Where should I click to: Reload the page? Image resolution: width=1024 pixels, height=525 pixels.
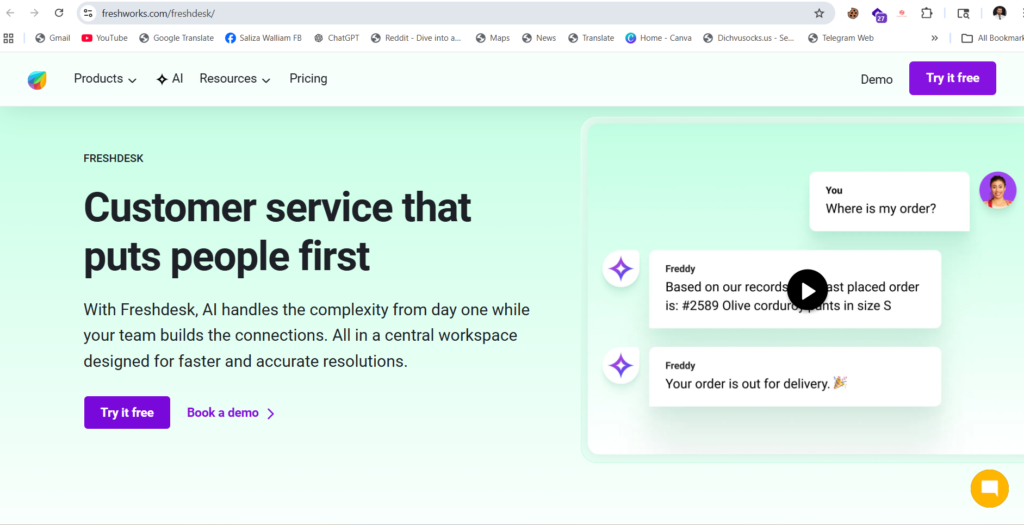click(x=59, y=13)
